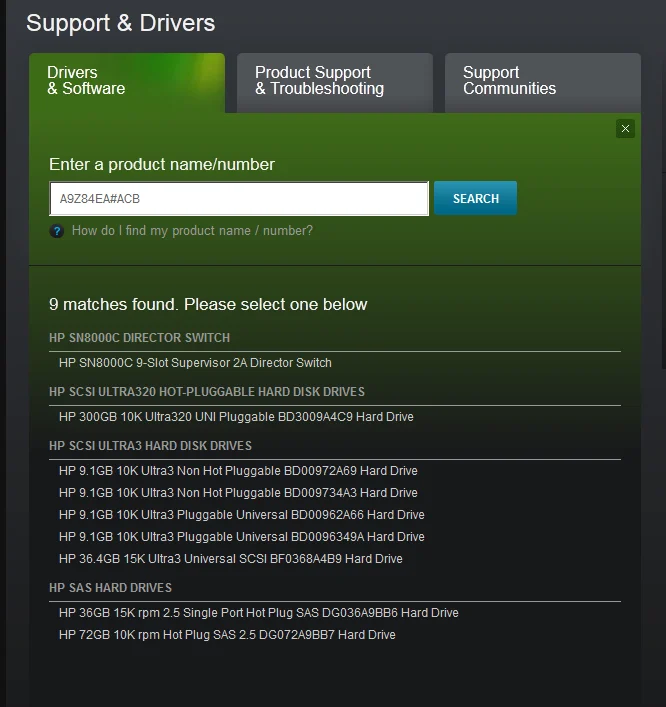Click the SEARCH button
Viewport: 666px width, 707px height.
(475, 198)
